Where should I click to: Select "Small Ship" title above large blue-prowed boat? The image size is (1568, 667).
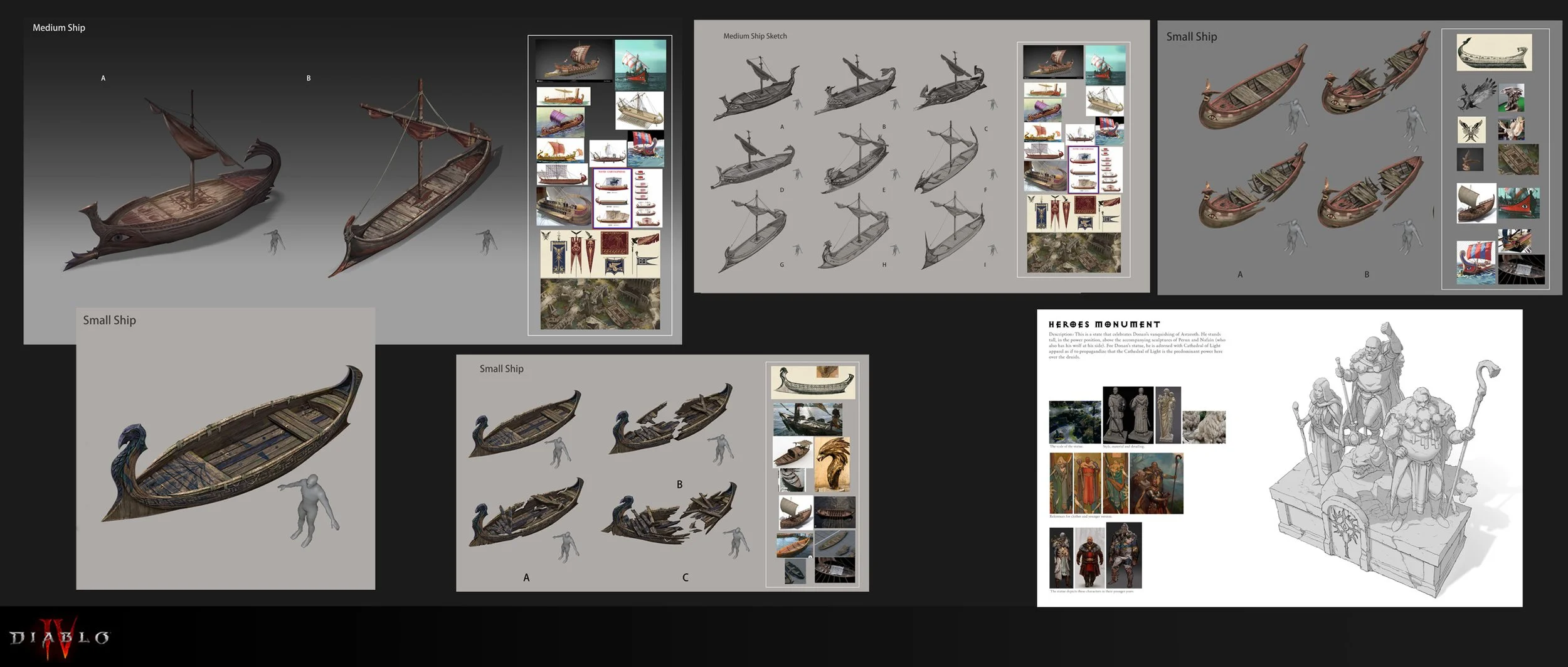[x=109, y=320]
